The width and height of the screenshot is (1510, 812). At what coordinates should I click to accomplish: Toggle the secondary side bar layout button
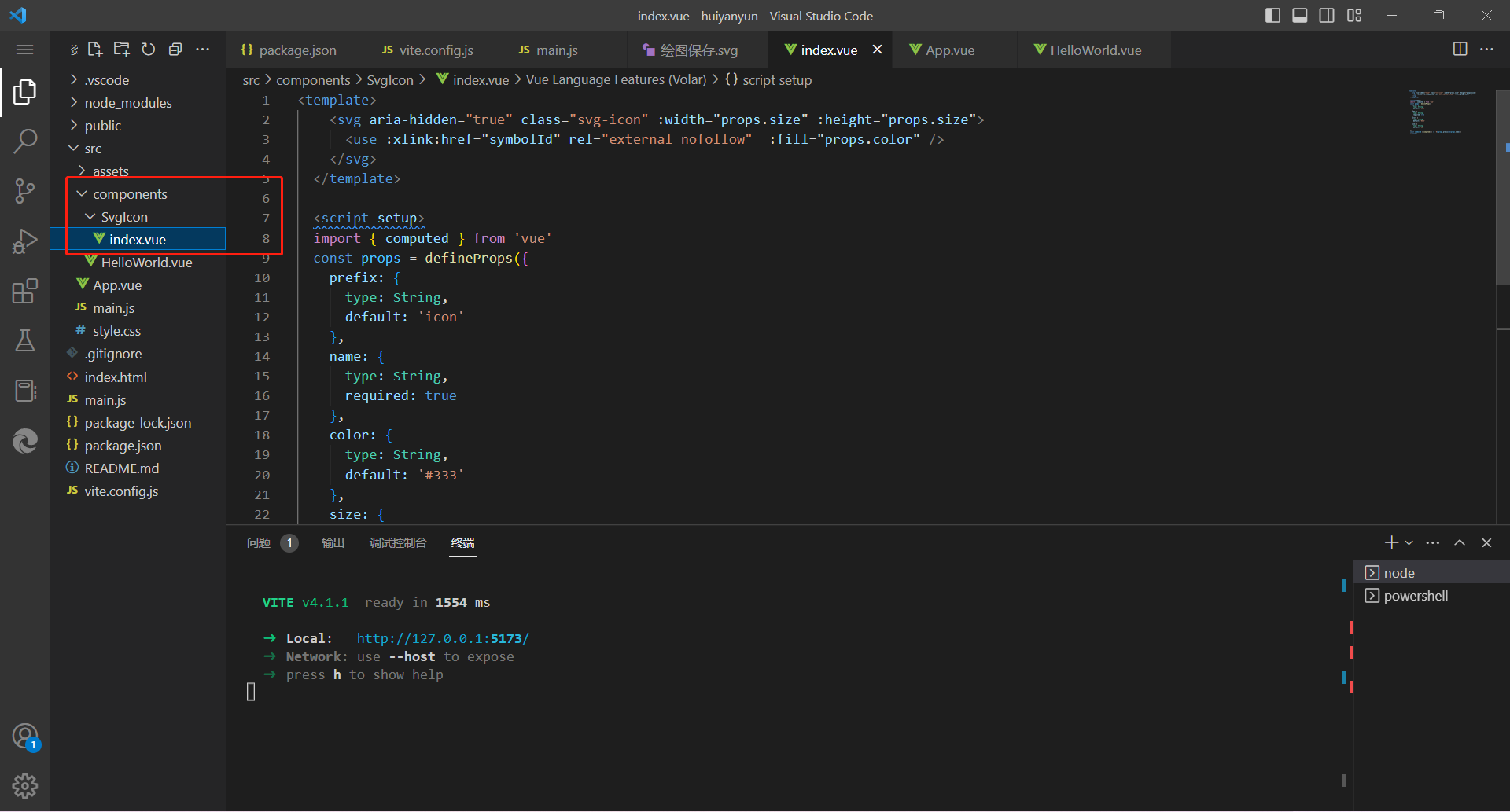(1327, 16)
